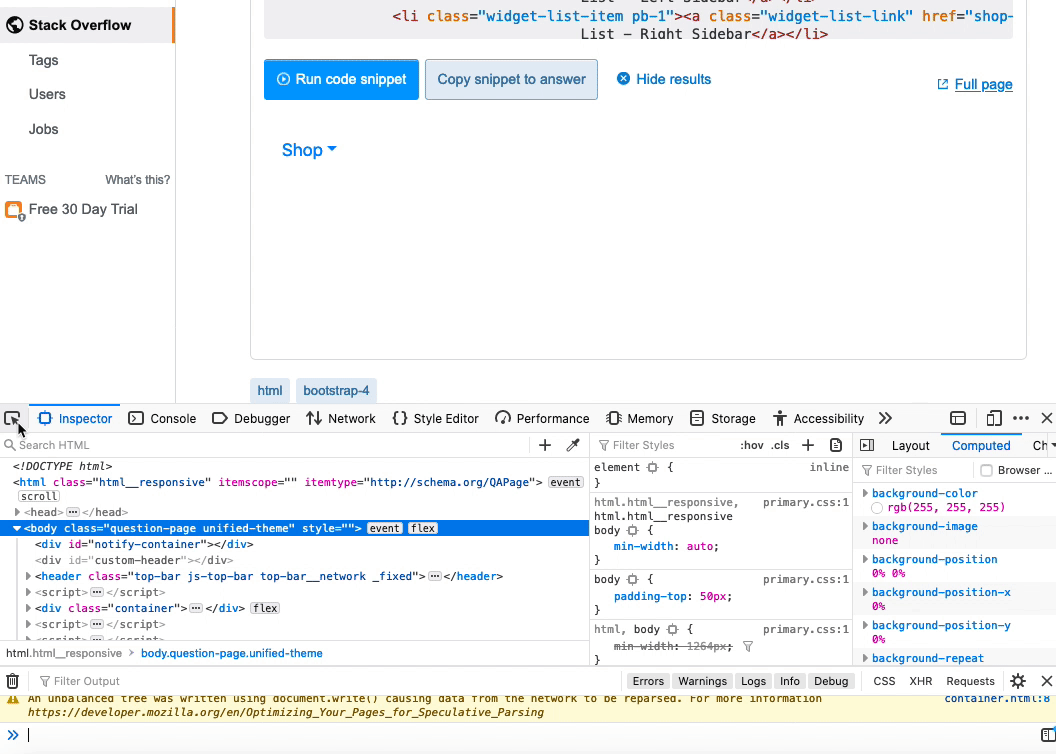This screenshot has width=1056, height=754.
Task: Add a new CSS rule
Action: click(808, 445)
